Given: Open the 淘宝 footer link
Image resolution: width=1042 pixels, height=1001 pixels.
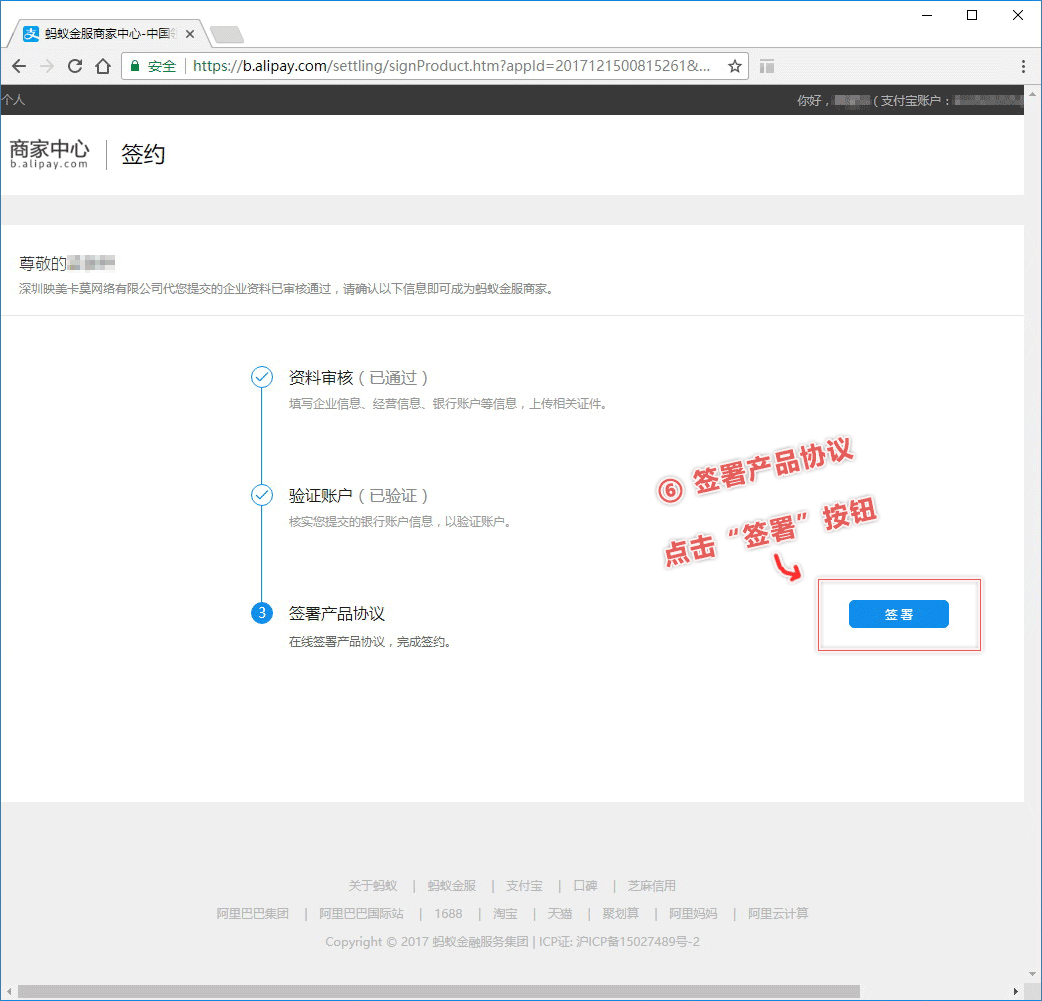Looking at the screenshot, I should pos(505,913).
